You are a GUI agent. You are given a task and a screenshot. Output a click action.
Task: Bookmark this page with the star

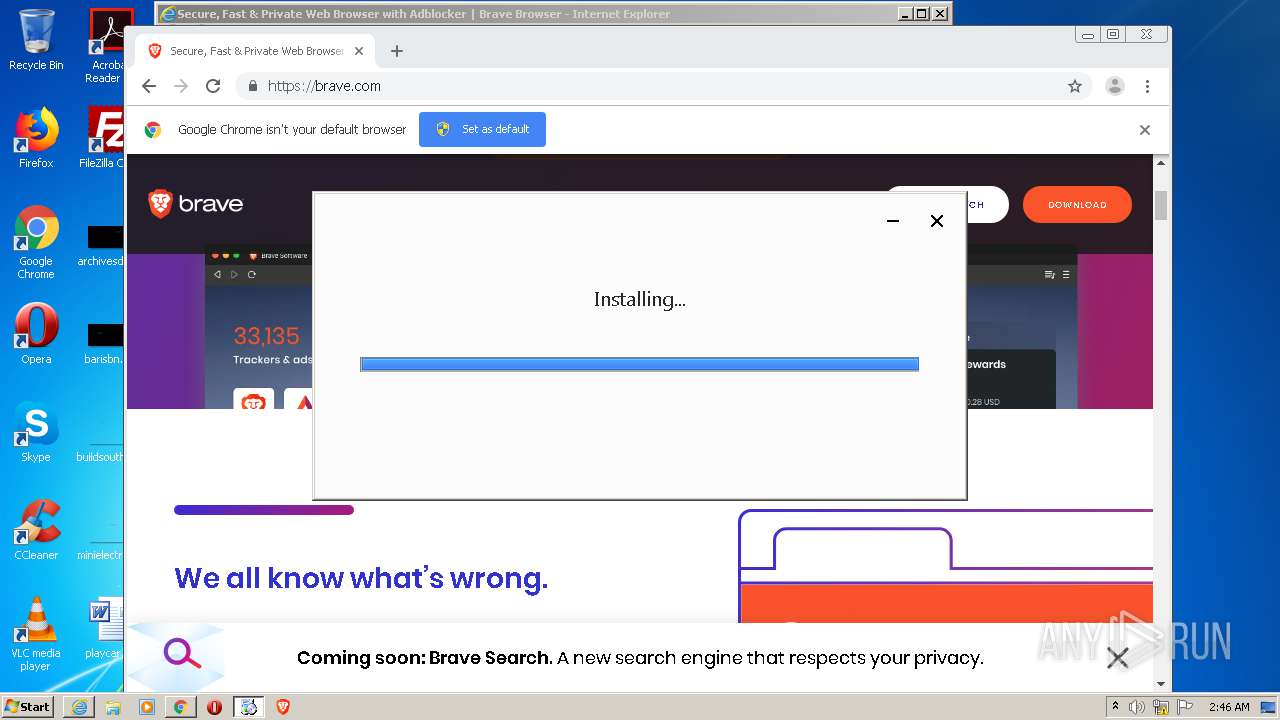click(x=1075, y=86)
